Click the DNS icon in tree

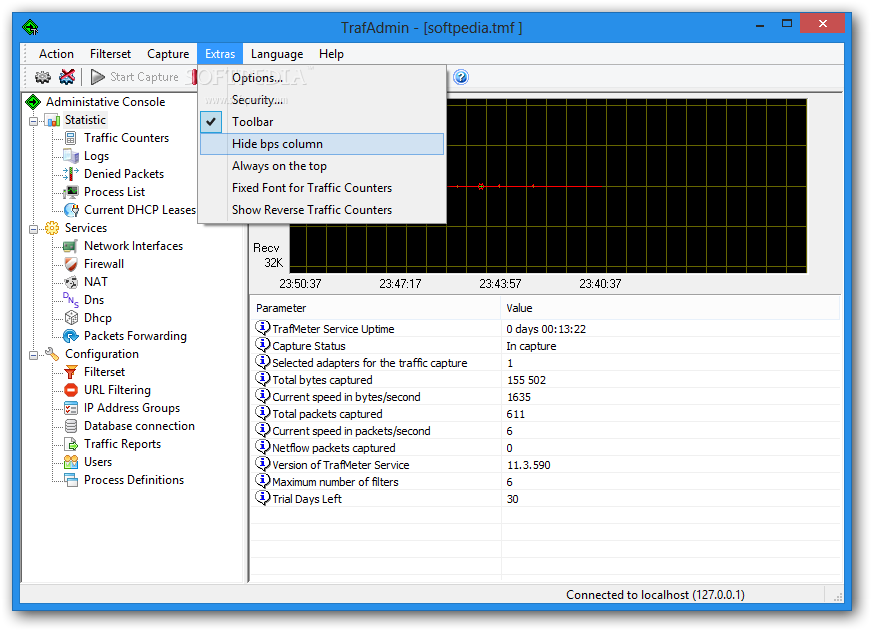(x=71, y=300)
